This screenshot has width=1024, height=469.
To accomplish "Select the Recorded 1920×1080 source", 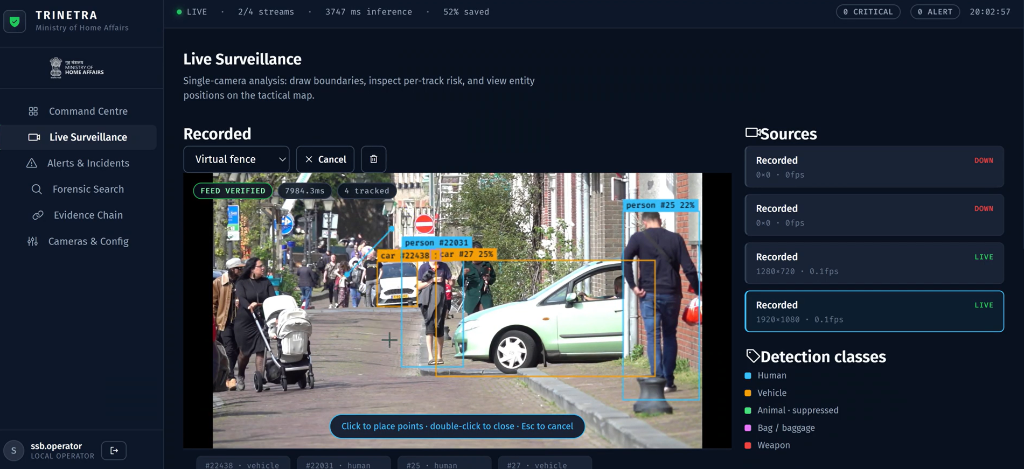I will tap(874, 312).
